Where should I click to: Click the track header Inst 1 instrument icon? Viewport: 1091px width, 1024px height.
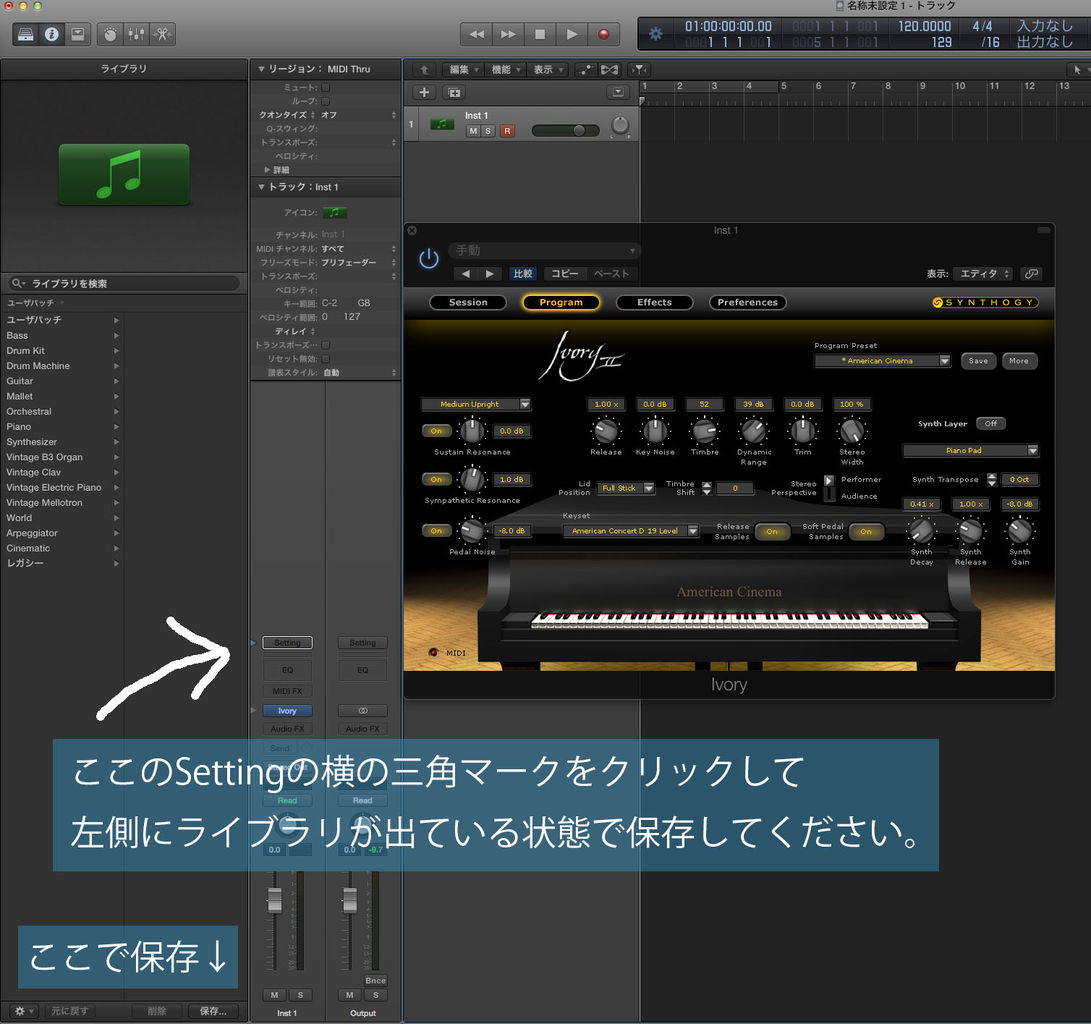pyautogui.click(x=442, y=124)
